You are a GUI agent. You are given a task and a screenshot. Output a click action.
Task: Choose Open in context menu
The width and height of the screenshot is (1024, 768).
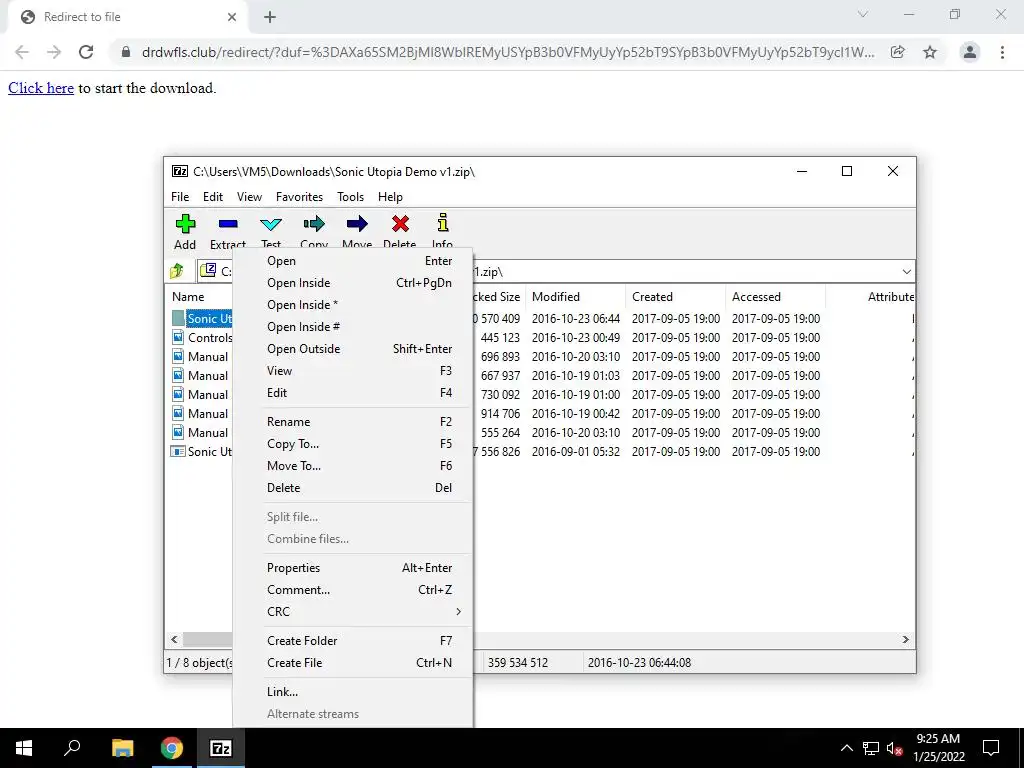pyautogui.click(x=353, y=261)
